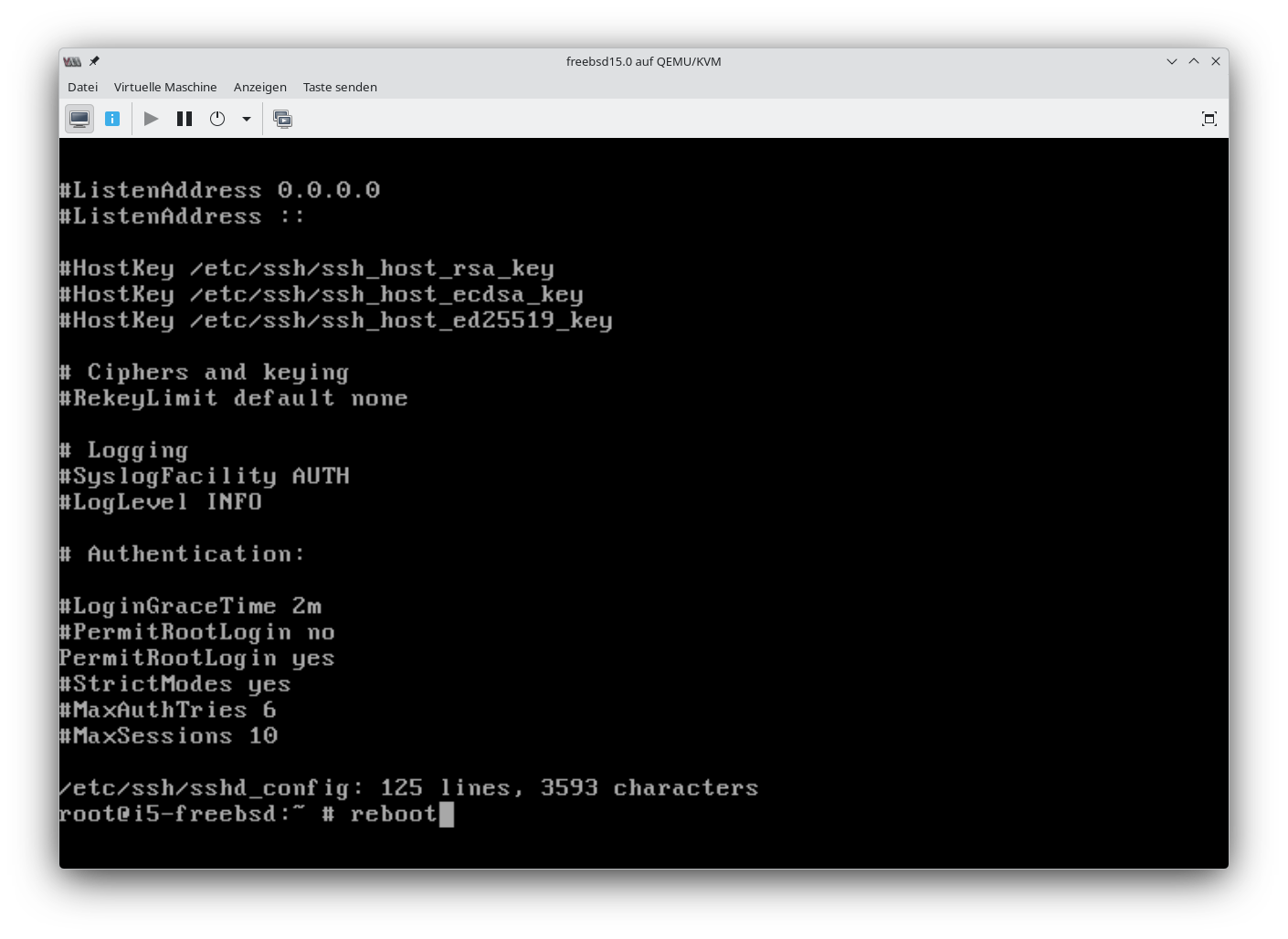Image resolution: width=1288 pixels, height=939 pixels.
Task: Click the window app icon in title bar
Action: 72,61
